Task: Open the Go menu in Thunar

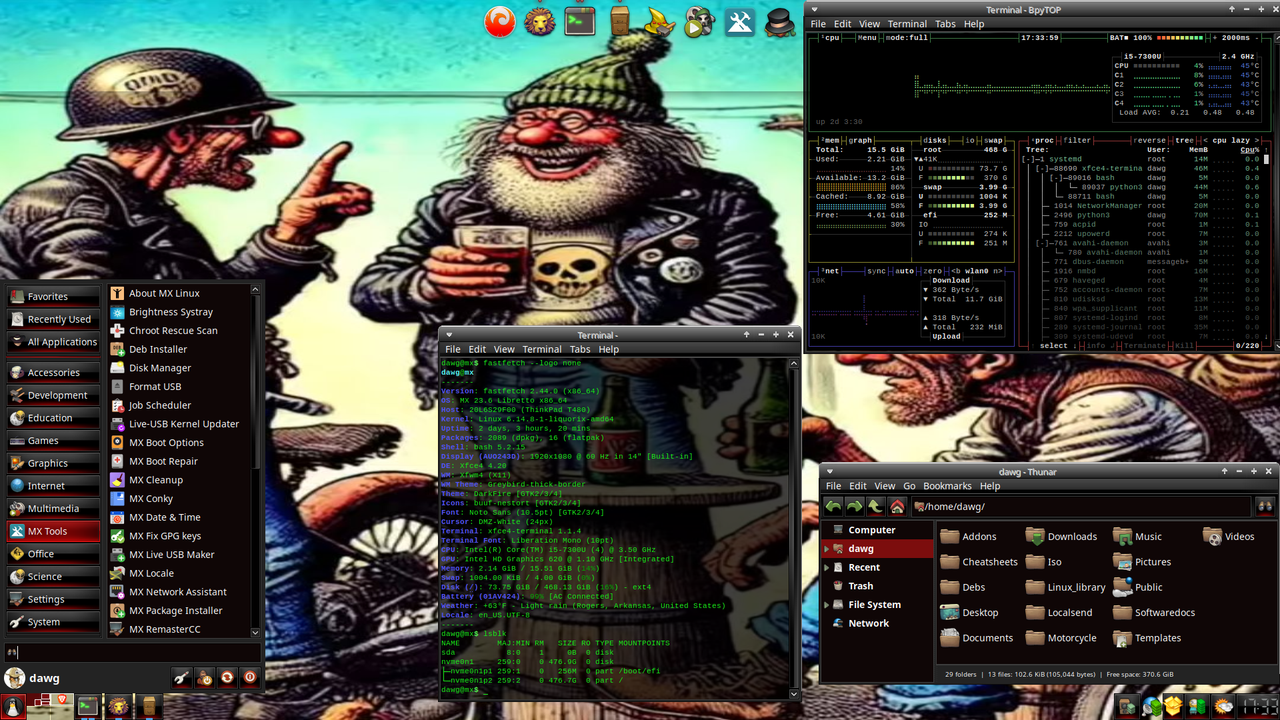Action: (x=909, y=486)
